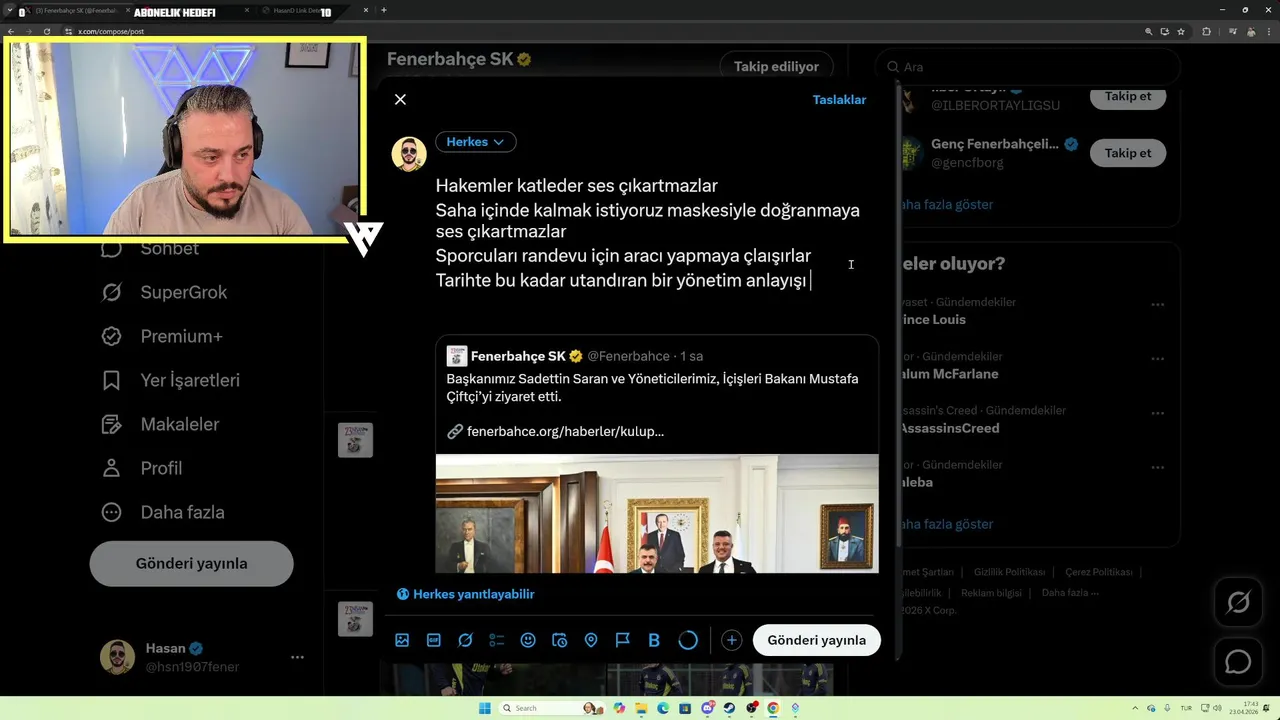This screenshot has height=720, width=1280.
Task: Close the compose post dialog
Action: tap(400, 99)
